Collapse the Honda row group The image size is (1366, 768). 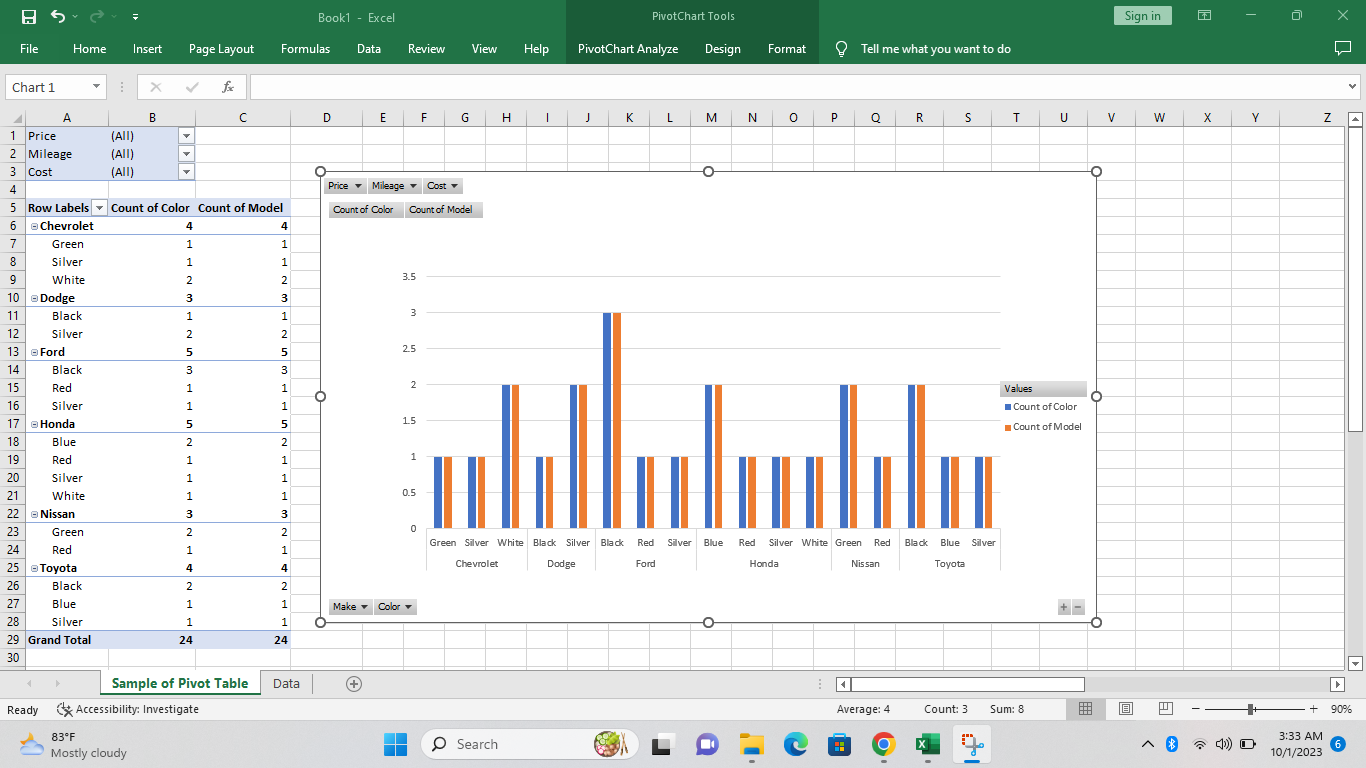[34, 424]
